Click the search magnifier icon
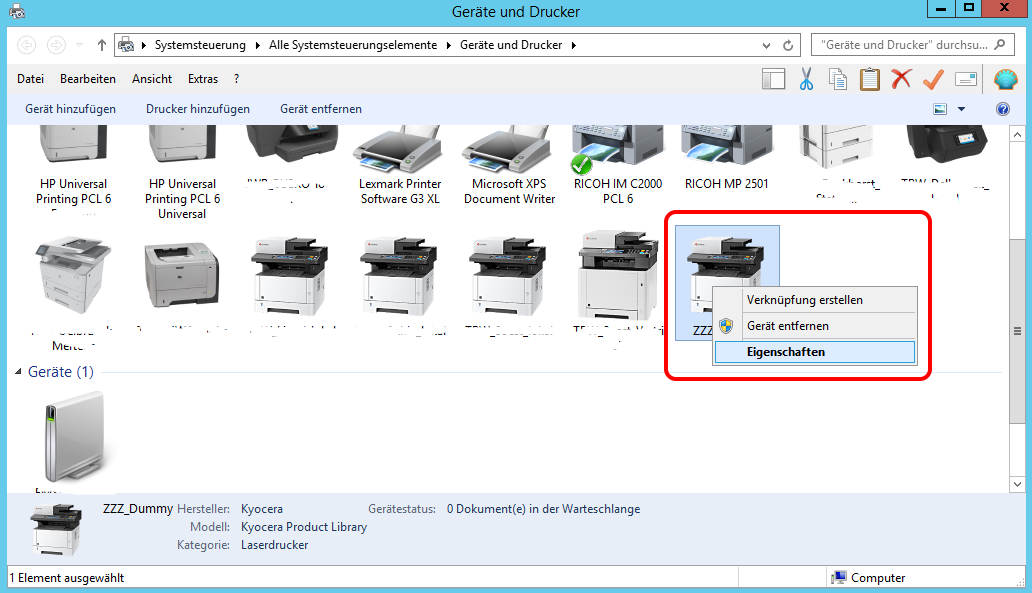The width and height of the screenshot is (1032, 593). click(x=1000, y=45)
